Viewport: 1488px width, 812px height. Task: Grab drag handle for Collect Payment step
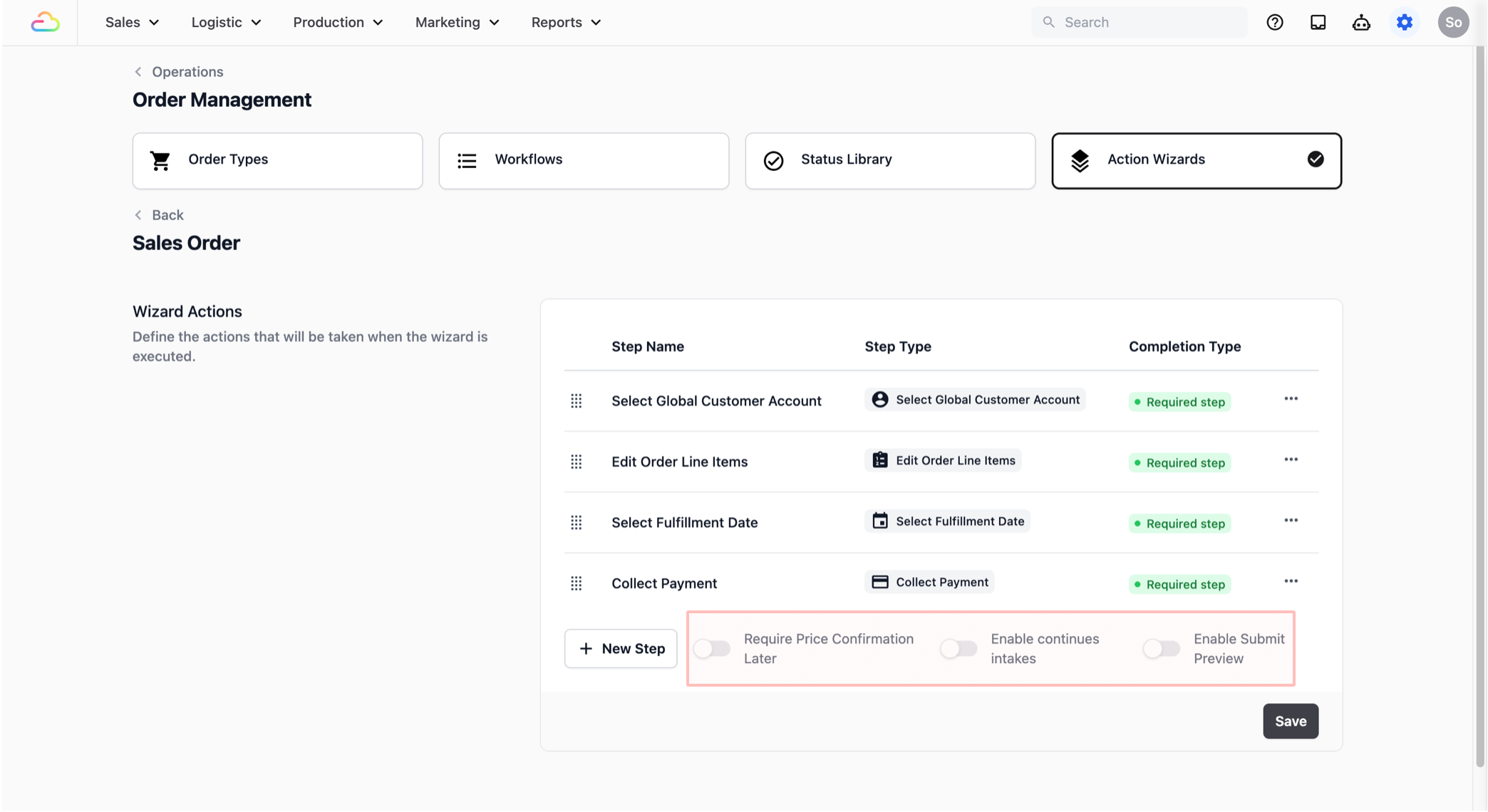coord(576,583)
